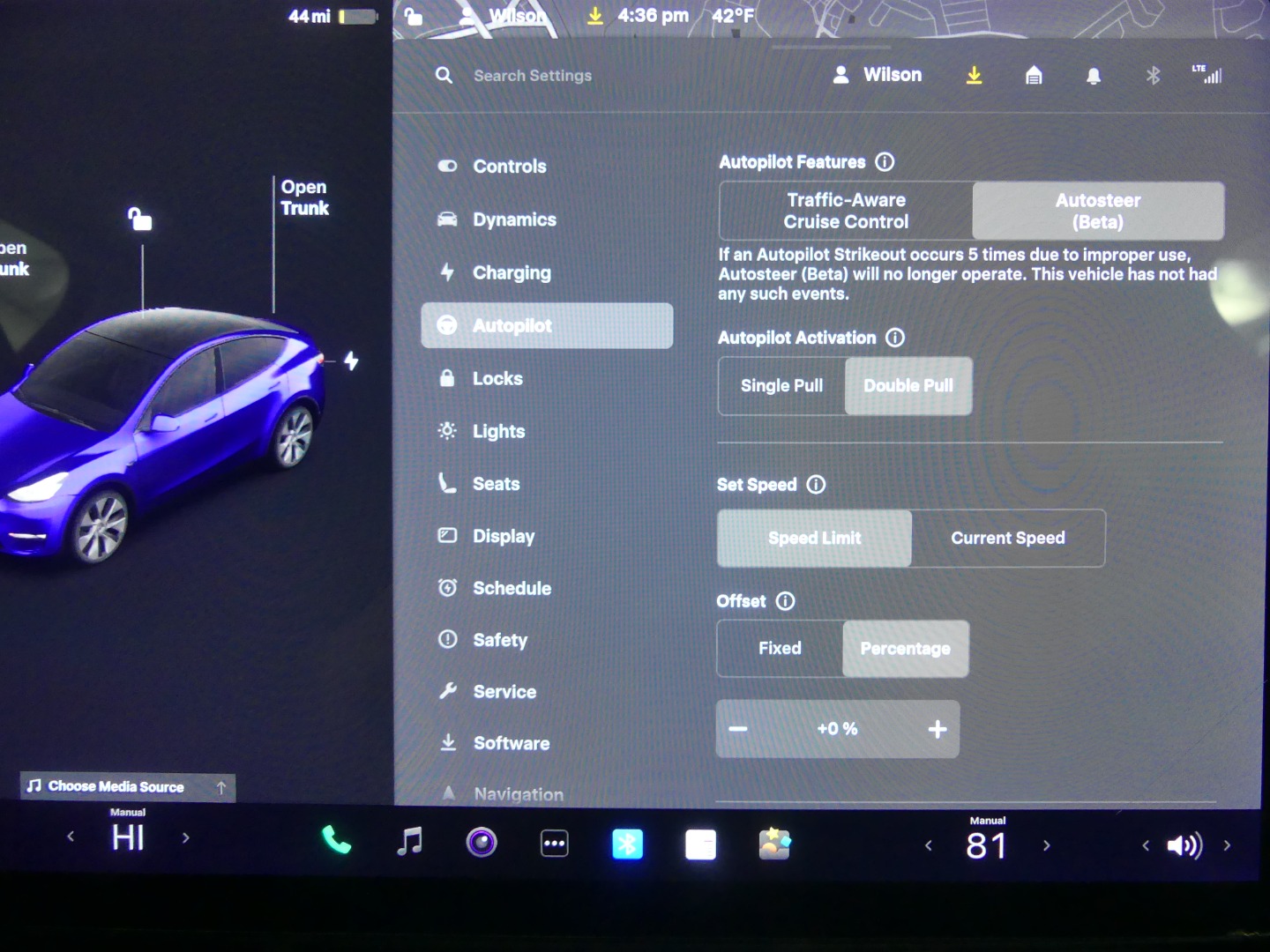Screen dimensions: 1270x952
Task: Open the phone app in bottom bar
Action: coord(336,842)
